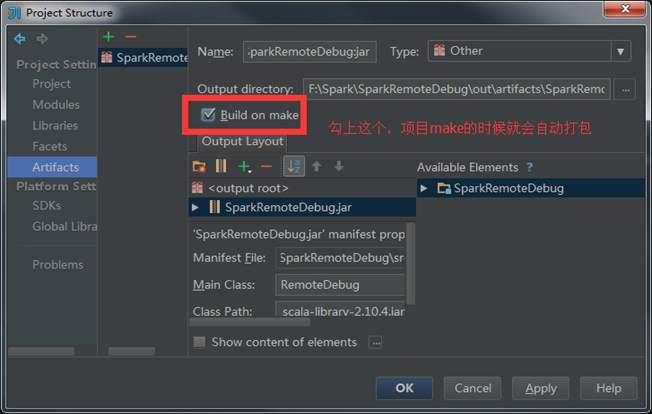Add a new artifact with green plus

[x=109, y=37]
